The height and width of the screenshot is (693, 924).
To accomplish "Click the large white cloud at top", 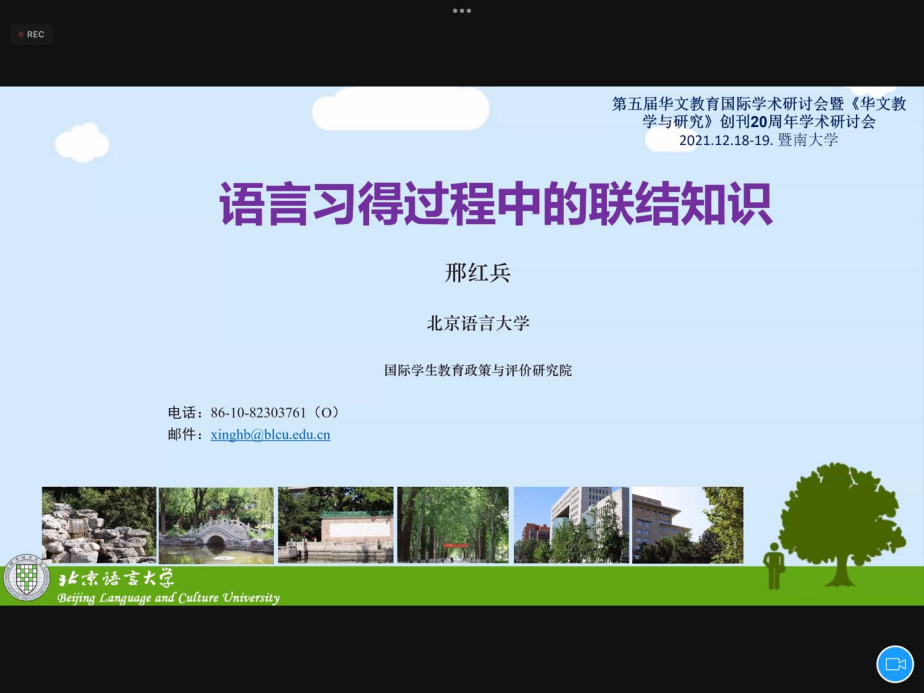I will tap(400, 108).
